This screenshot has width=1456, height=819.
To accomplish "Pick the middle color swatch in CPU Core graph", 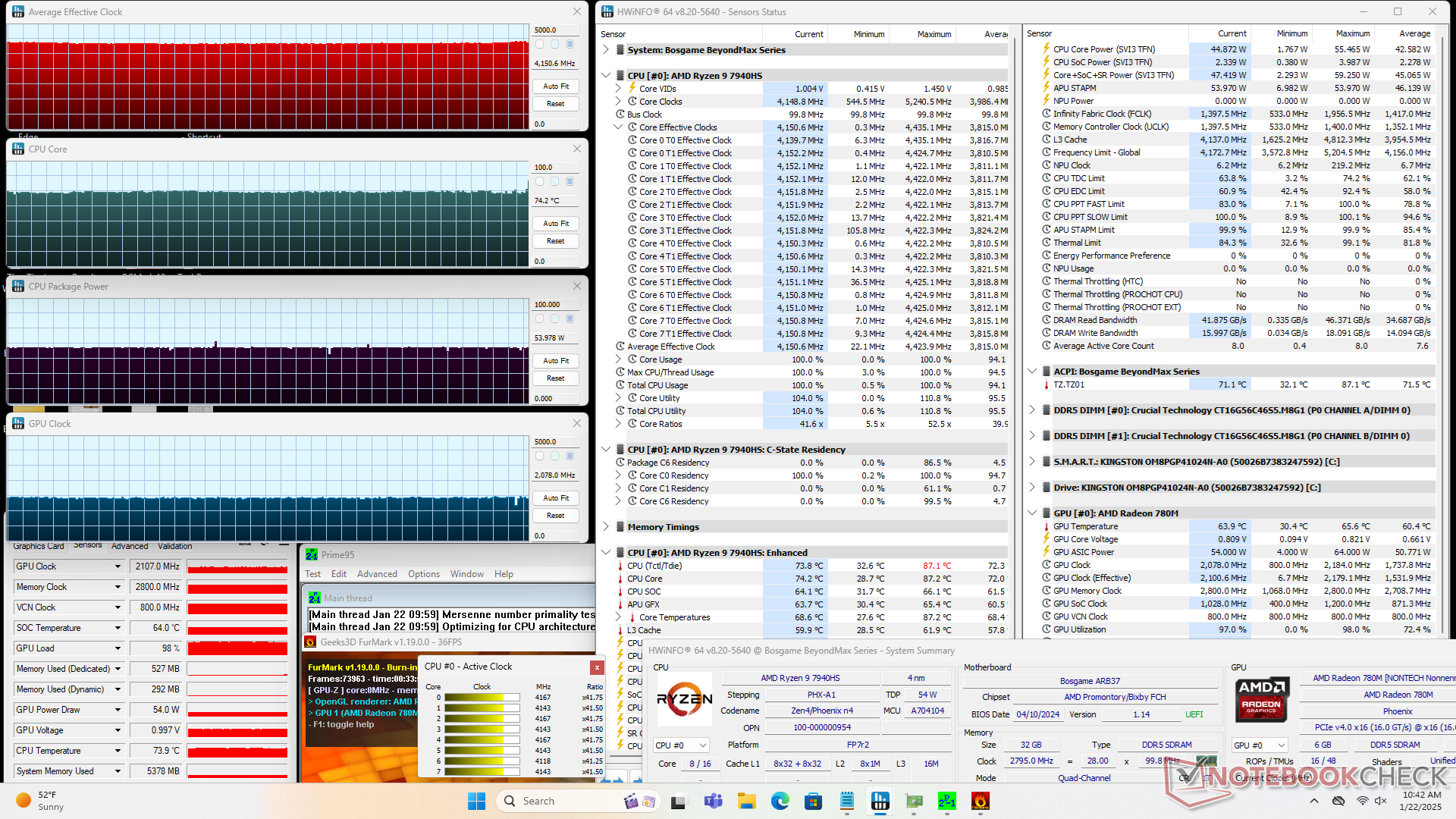I will (x=554, y=182).
